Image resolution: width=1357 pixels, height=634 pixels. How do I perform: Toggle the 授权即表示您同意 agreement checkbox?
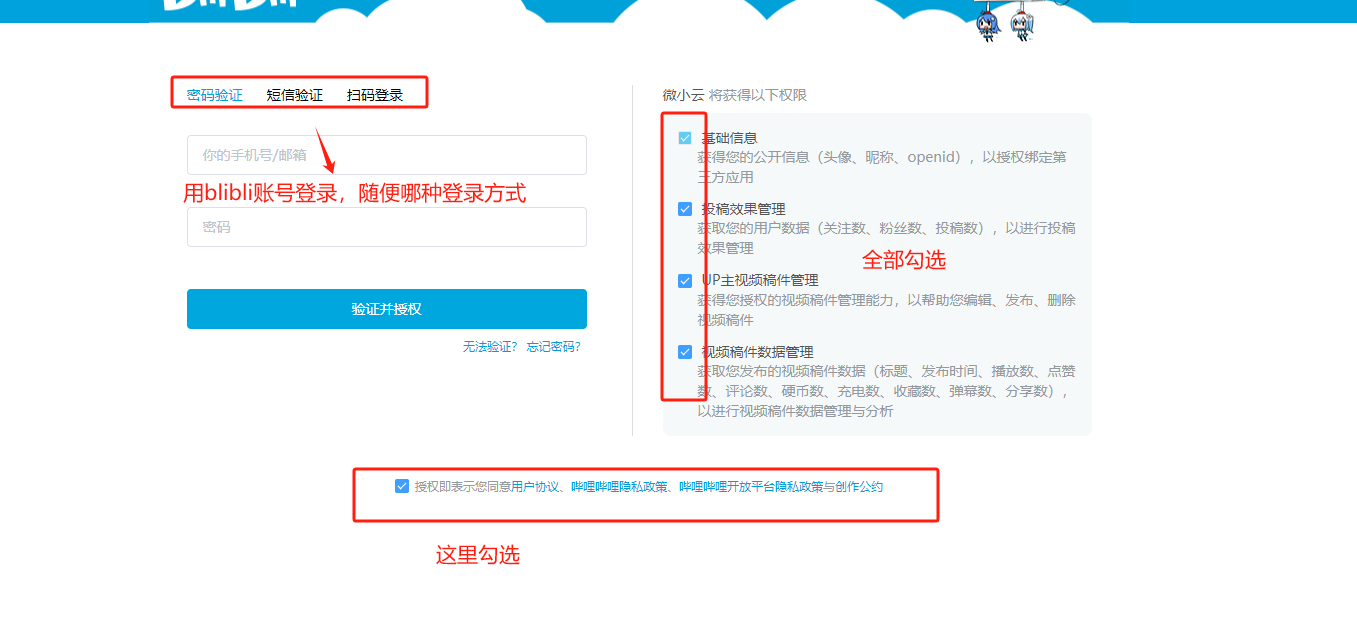click(x=402, y=486)
